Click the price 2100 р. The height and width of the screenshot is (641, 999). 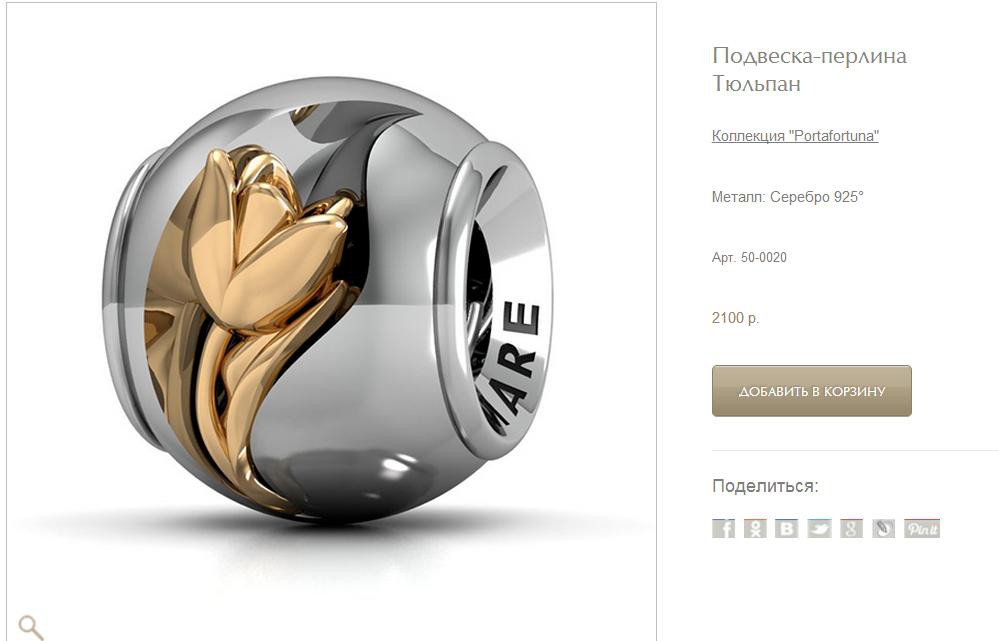tap(735, 317)
